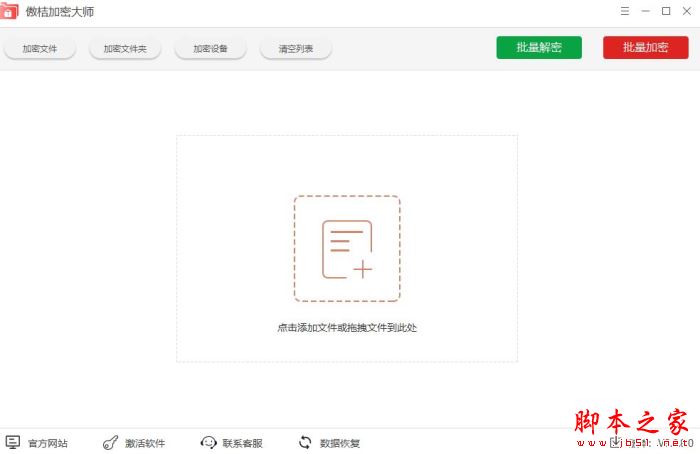This screenshot has width=700, height=454.
Task: Click the headset icon for 联系客服
Action: [x=208, y=442]
